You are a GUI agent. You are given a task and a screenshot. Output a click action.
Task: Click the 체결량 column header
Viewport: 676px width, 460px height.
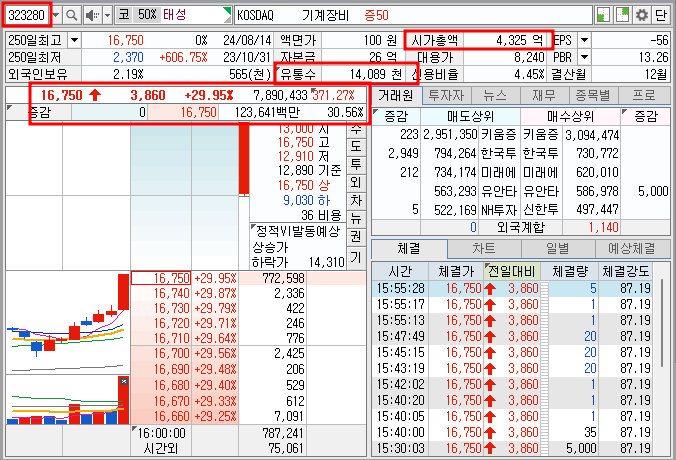tap(570, 272)
